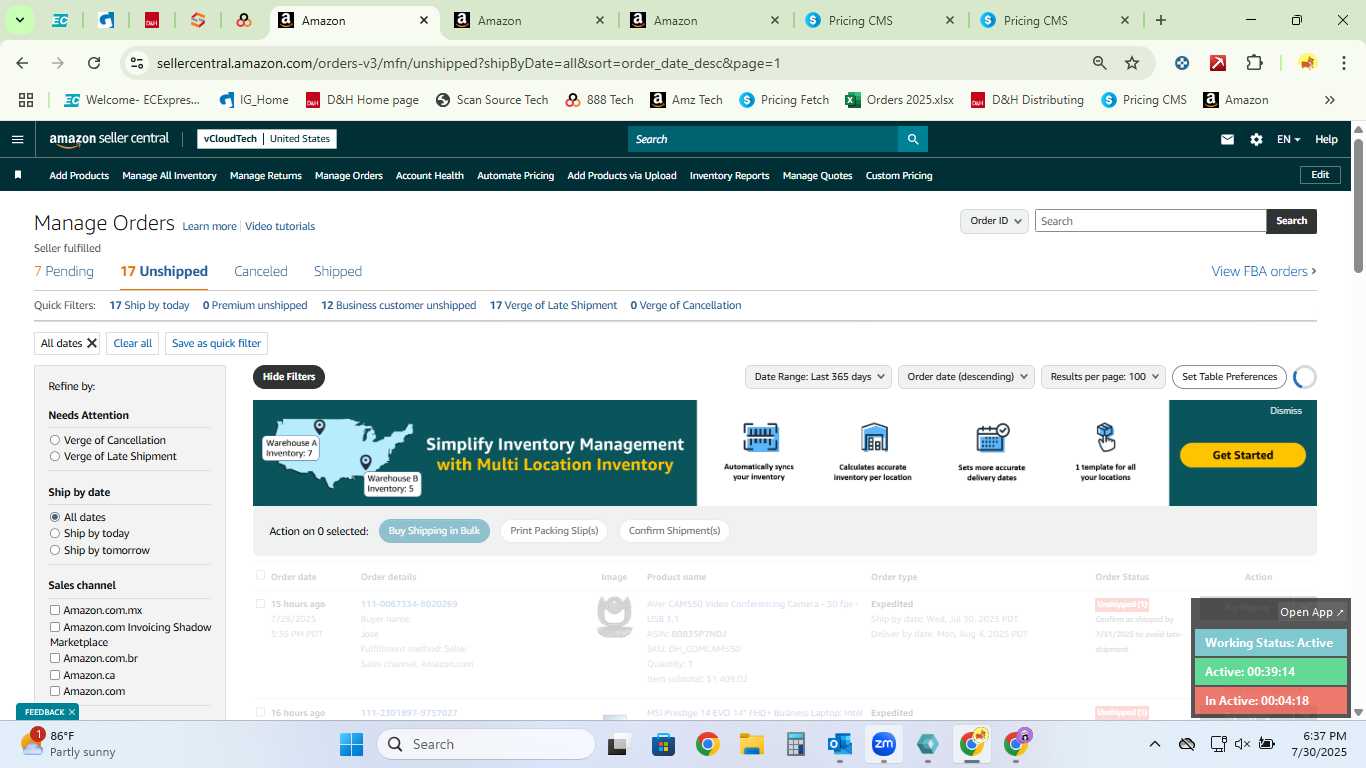
Task: Open the Windows Start menu
Action: [352, 744]
